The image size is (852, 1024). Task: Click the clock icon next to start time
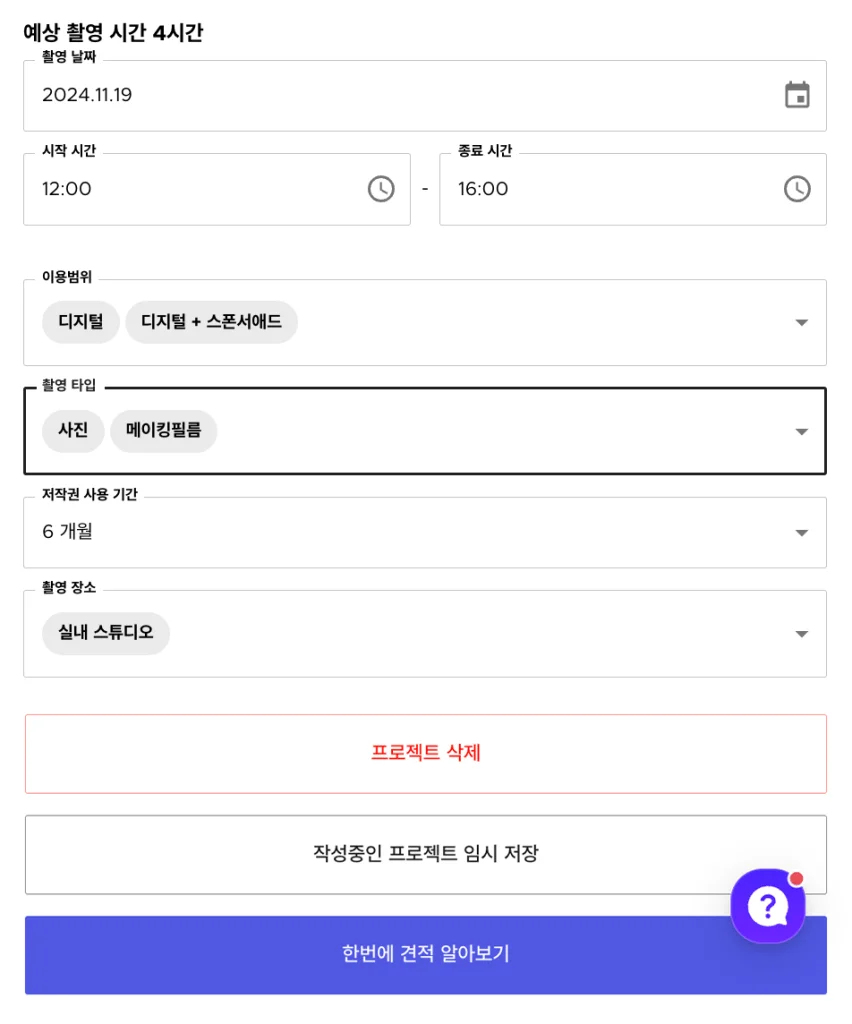(380, 187)
